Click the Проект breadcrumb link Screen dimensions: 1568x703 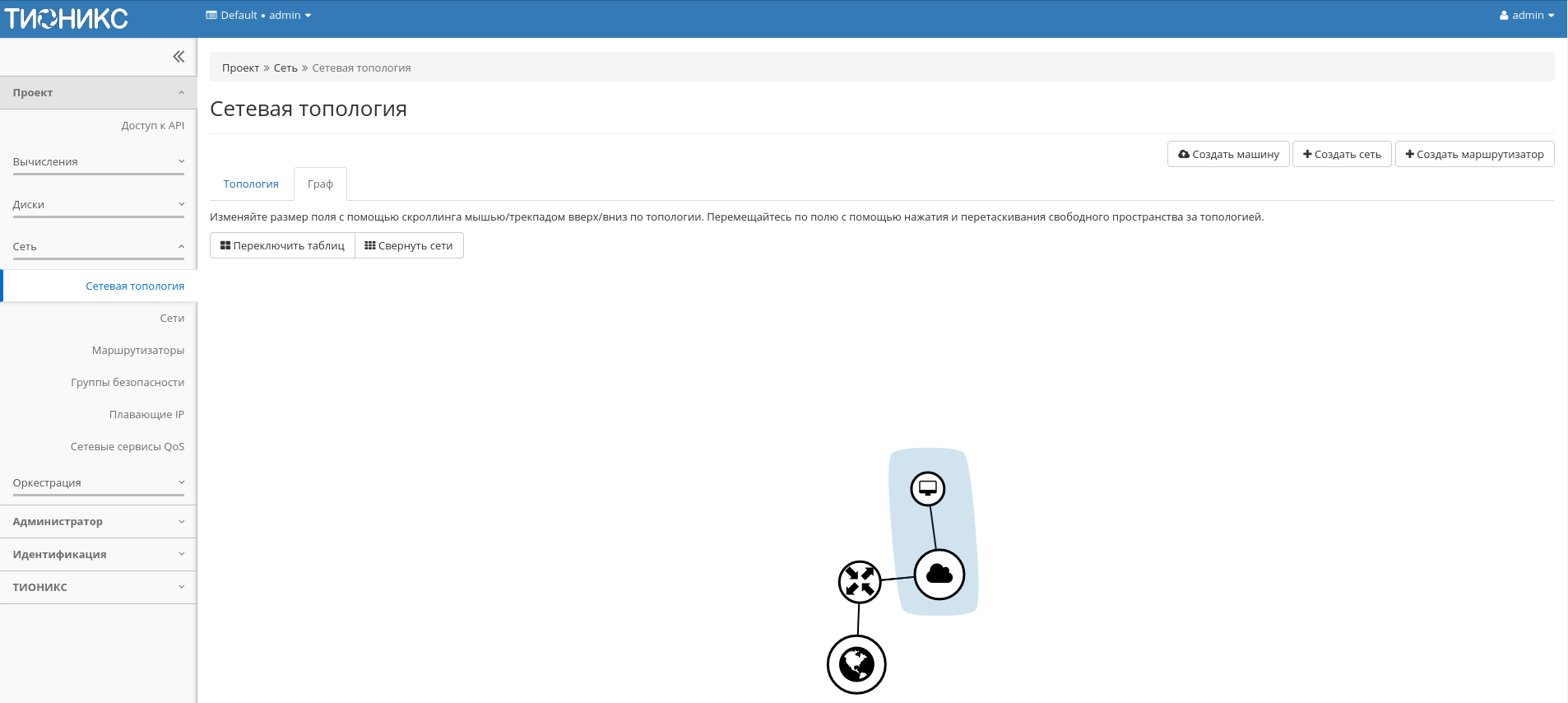pos(240,68)
